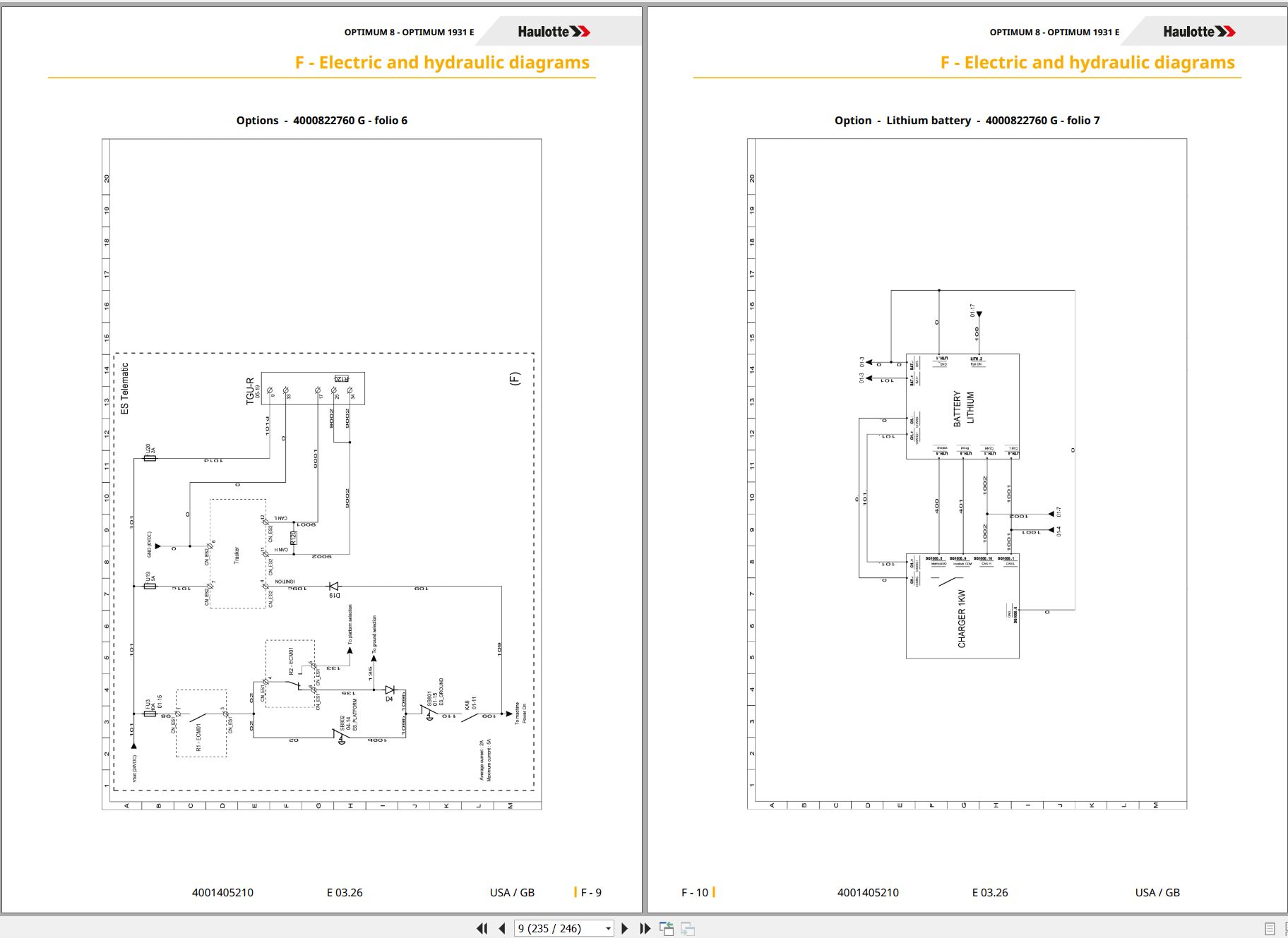This screenshot has width=1288, height=938.
Task: Click the FU20 fuse symbol
Action: 150,458
